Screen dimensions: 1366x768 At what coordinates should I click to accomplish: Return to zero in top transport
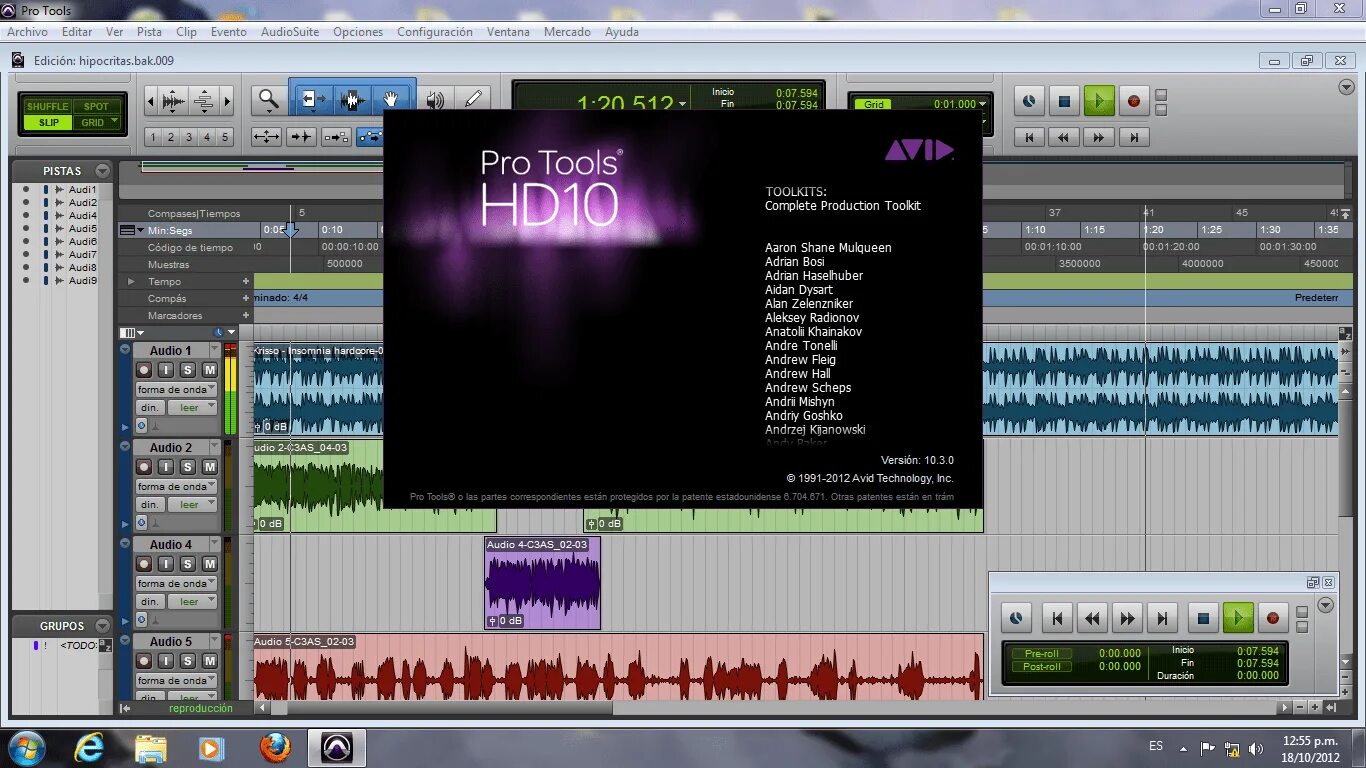pyautogui.click(x=1029, y=137)
